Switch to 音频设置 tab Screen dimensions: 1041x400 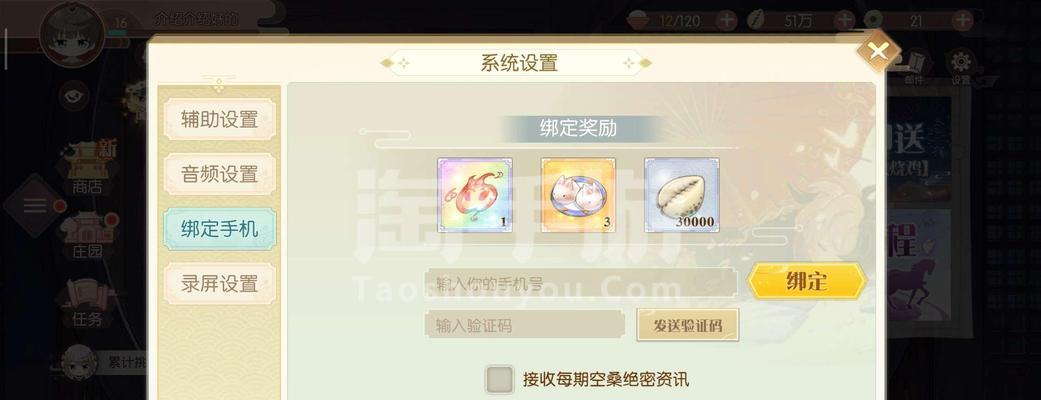[219, 174]
